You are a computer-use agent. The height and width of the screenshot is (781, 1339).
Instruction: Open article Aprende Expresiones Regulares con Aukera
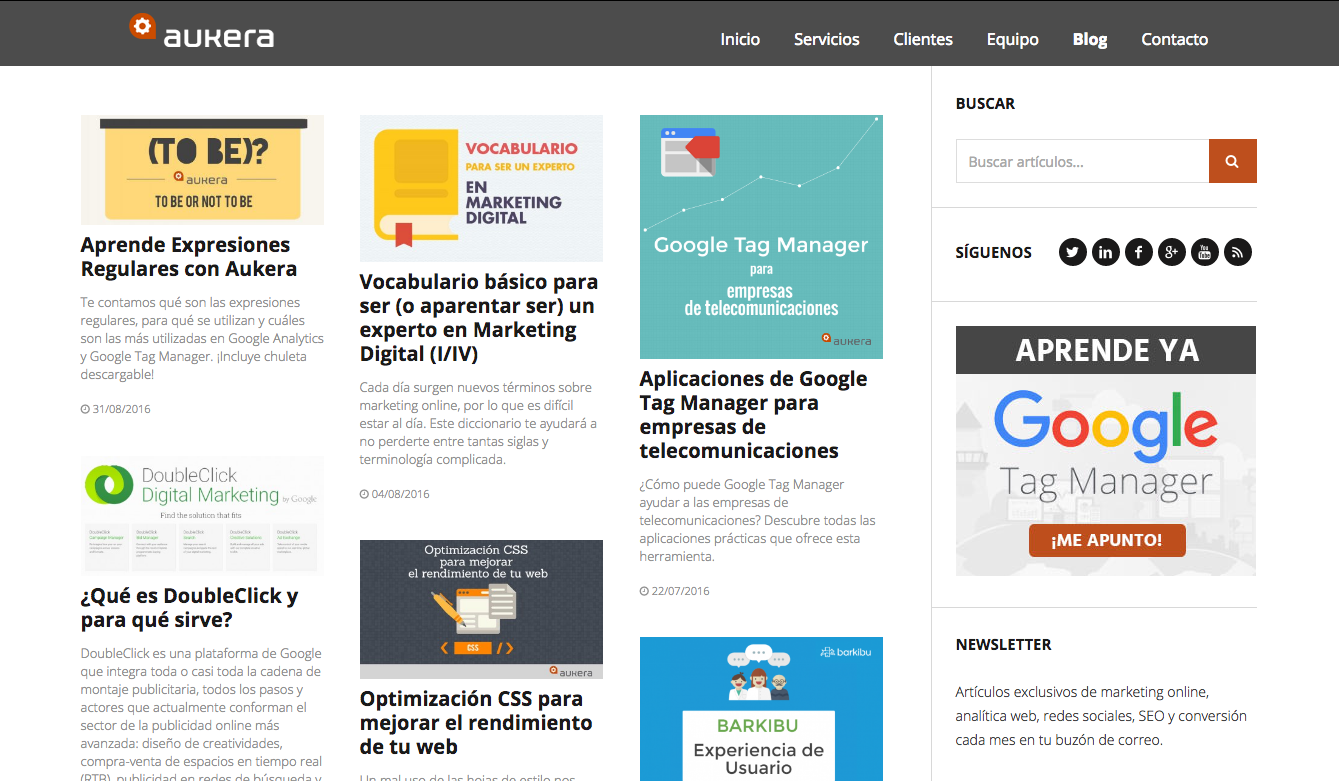(x=186, y=257)
